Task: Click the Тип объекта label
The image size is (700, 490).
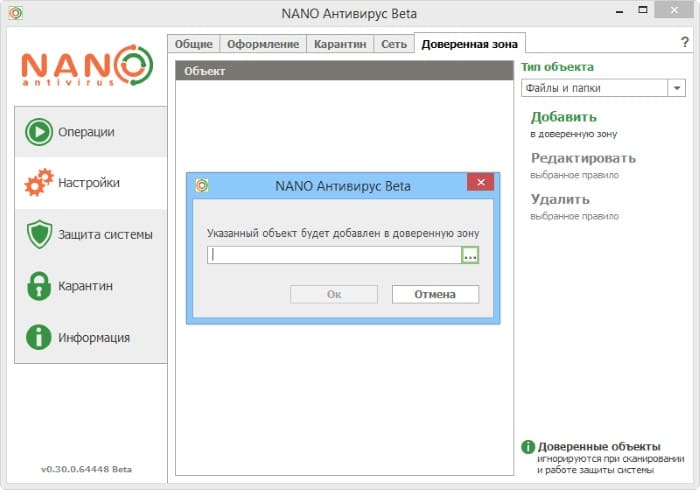Action: point(557,67)
